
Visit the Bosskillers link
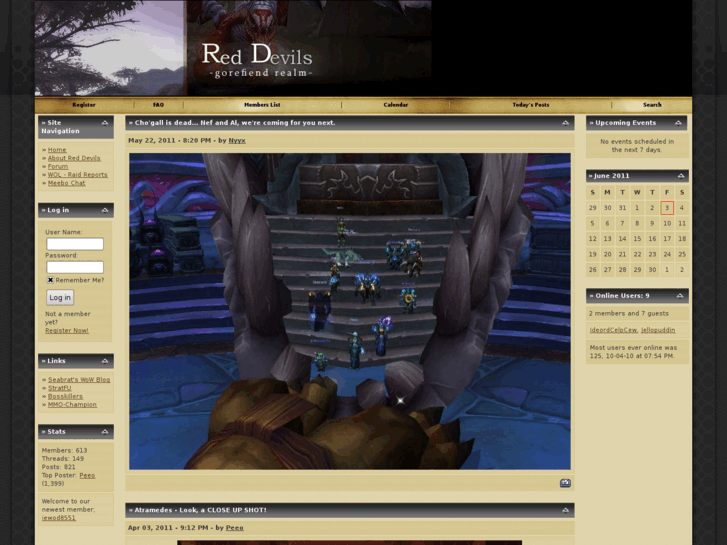click(65, 396)
